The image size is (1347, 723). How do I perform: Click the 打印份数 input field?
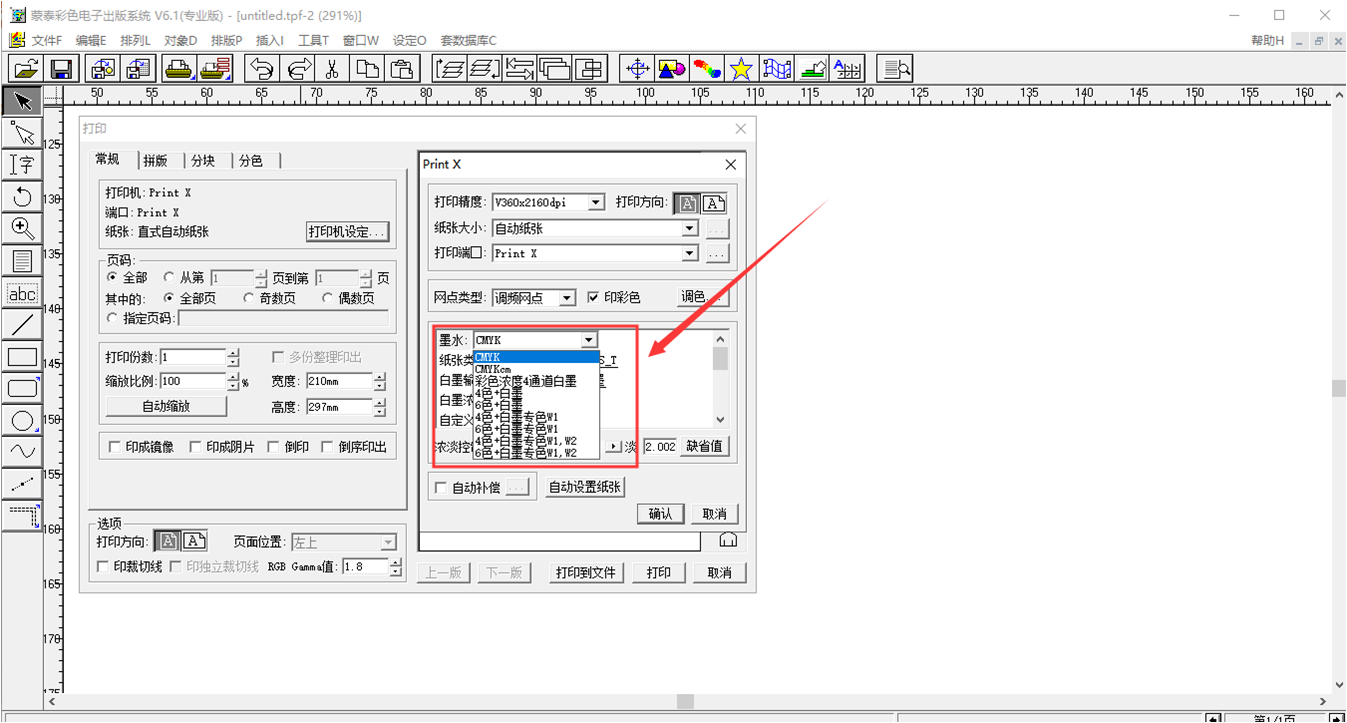click(192, 357)
